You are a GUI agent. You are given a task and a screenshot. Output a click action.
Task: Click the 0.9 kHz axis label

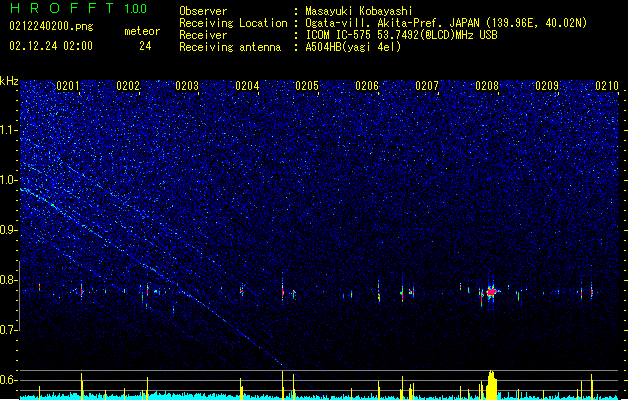tap(9, 230)
